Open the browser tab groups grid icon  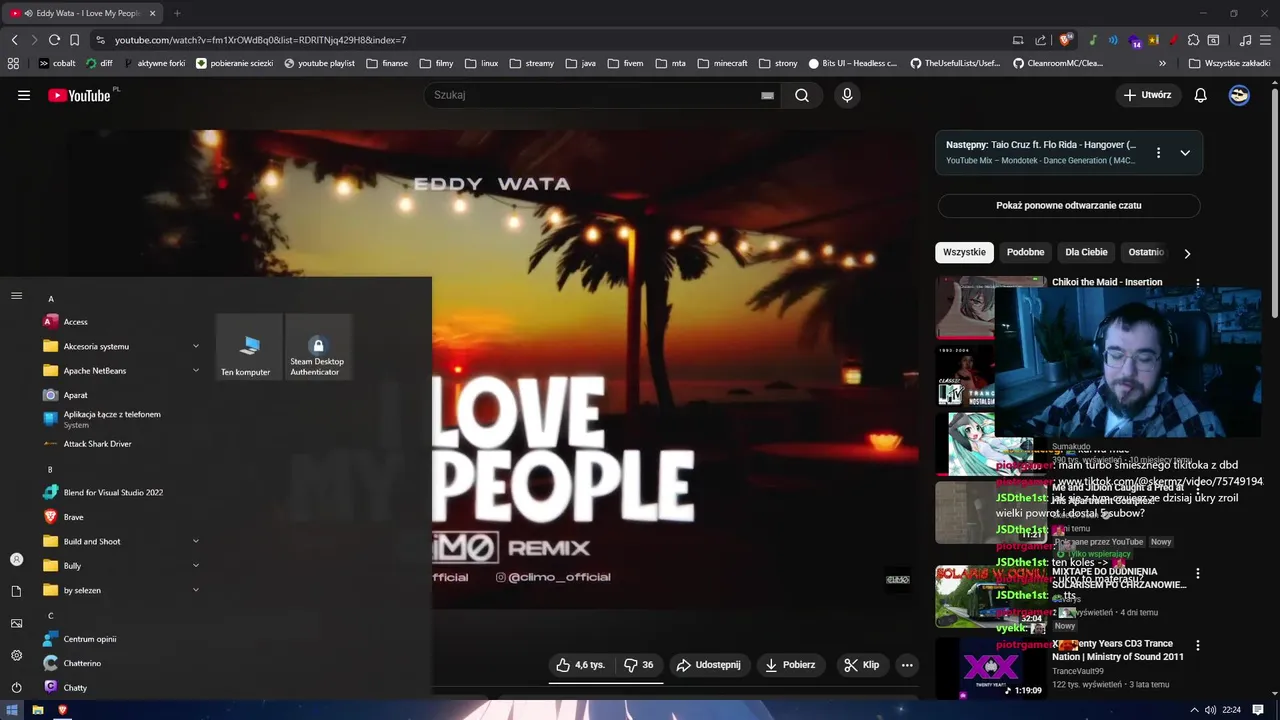click(x=13, y=63)
